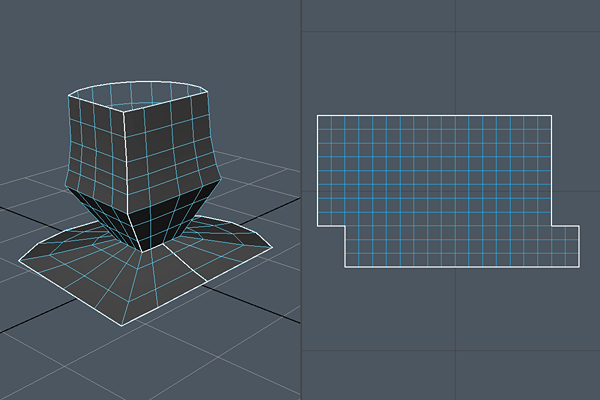Select the top-right corner of the UV island

point(551,116)
